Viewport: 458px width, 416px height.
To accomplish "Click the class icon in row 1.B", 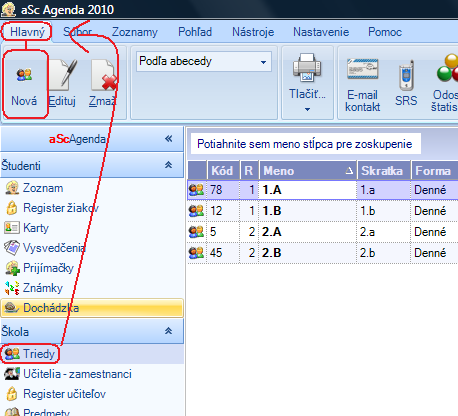I will (196, 211).
